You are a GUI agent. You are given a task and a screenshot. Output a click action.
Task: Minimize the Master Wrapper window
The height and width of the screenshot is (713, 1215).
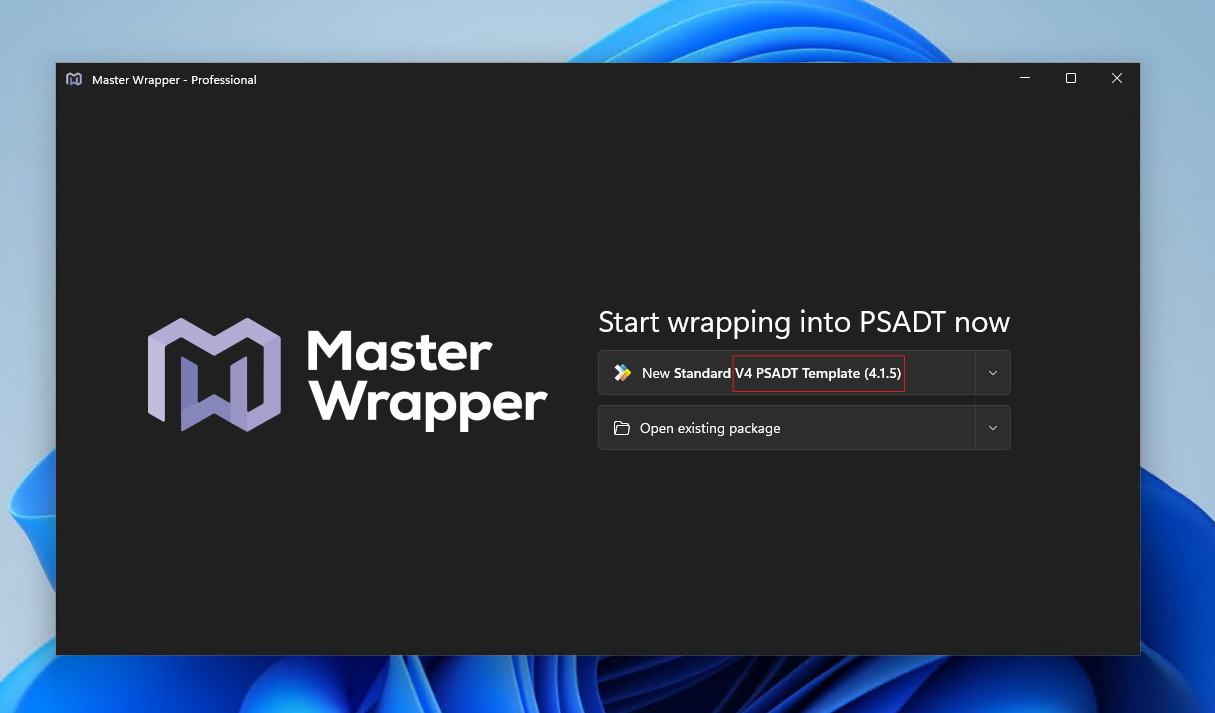tap(1025, 78)
